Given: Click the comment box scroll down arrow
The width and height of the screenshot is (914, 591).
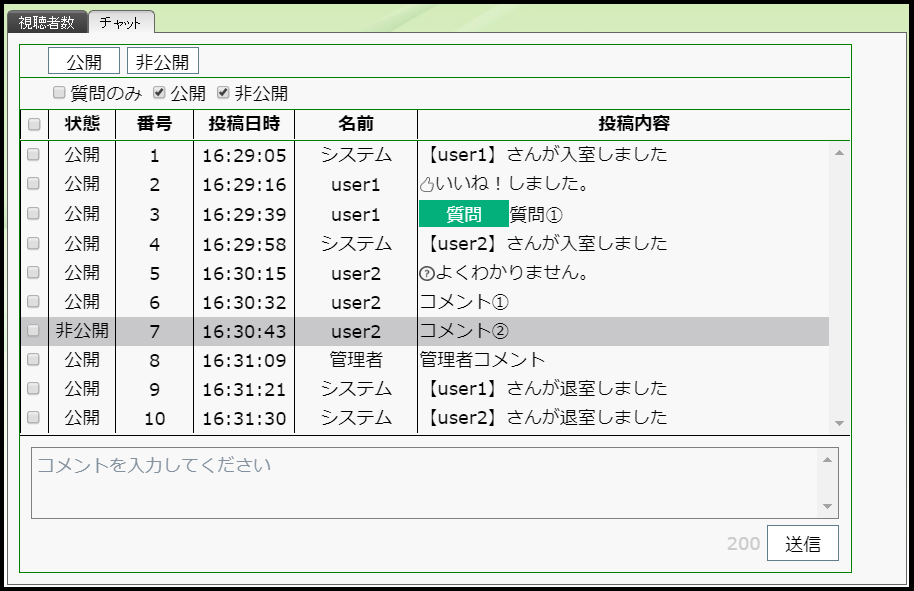Looking at the screenshot, I should click(x=826, y=507).
